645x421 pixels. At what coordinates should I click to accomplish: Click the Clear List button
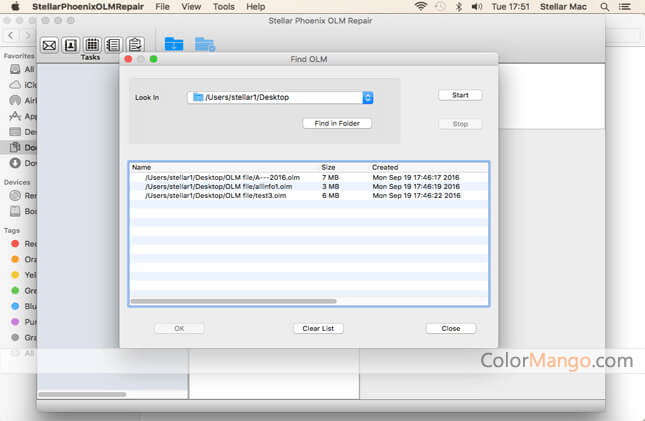(x=318, y=328)
